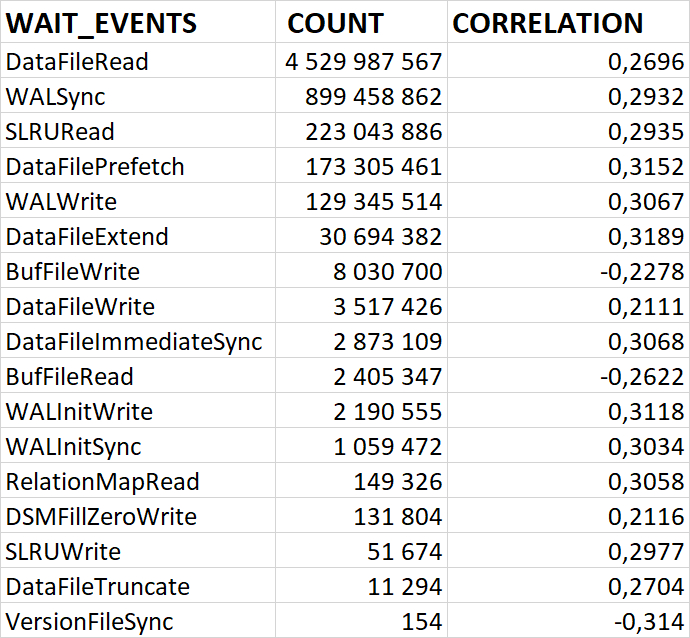
Task: Click the RelationMapRead cell
Action: (x=103, y=482)
